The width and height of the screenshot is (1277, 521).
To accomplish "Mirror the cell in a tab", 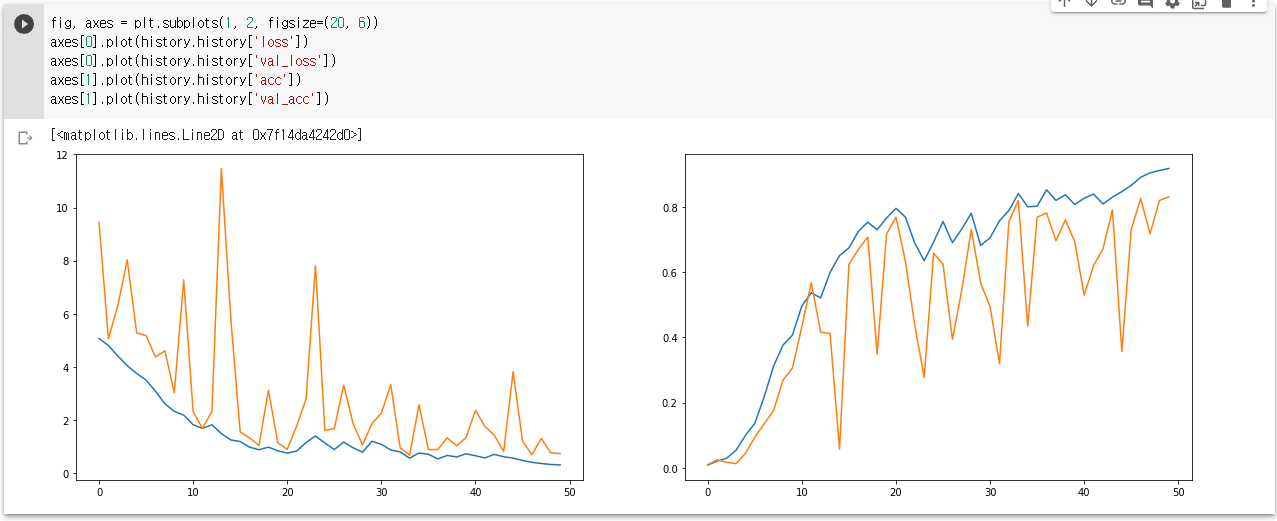I will (1199, 3).
